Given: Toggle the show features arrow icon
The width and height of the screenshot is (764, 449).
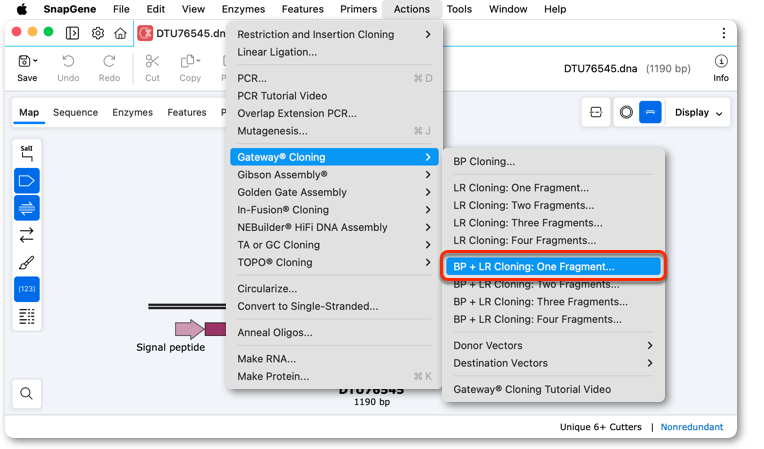Looking at the screenshot, I should coord(27,181).
